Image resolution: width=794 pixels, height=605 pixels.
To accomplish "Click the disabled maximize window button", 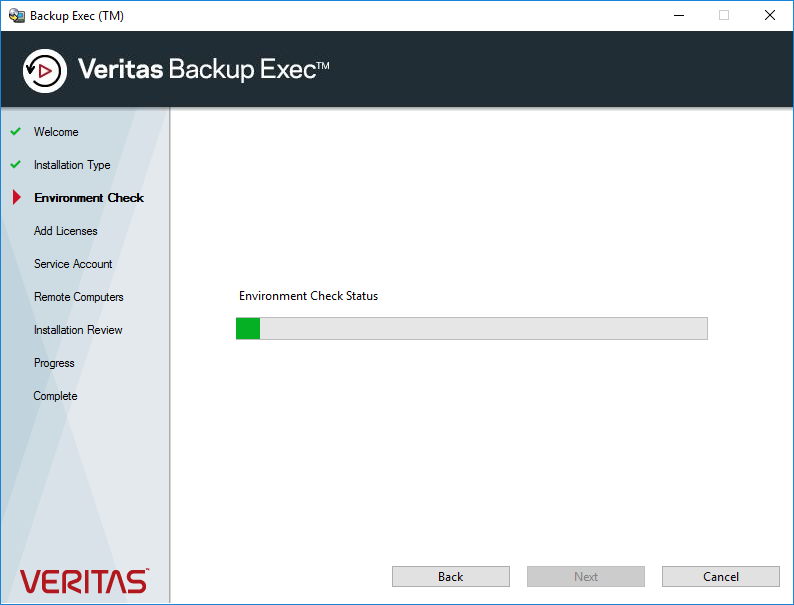I will (724, 15).
